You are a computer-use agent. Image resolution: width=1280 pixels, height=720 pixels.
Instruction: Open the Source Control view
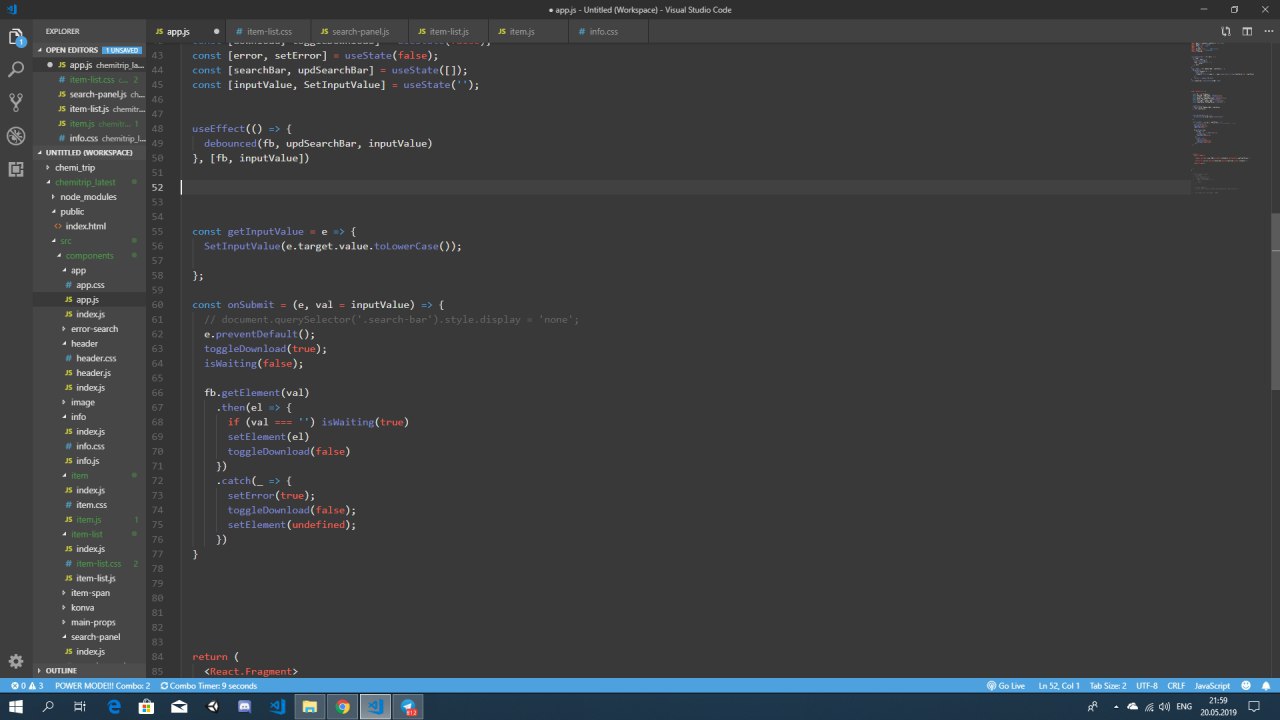click(16, 103)
